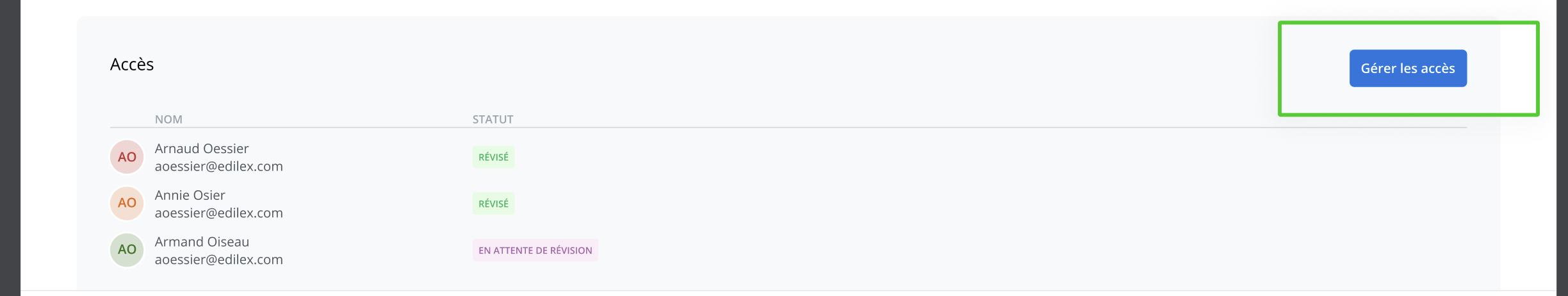The height and width of the screenshot is (296, 1568).
Task: Click Arnaud Oessier's RÉVISÉ status badge
Action: [493, 157]
